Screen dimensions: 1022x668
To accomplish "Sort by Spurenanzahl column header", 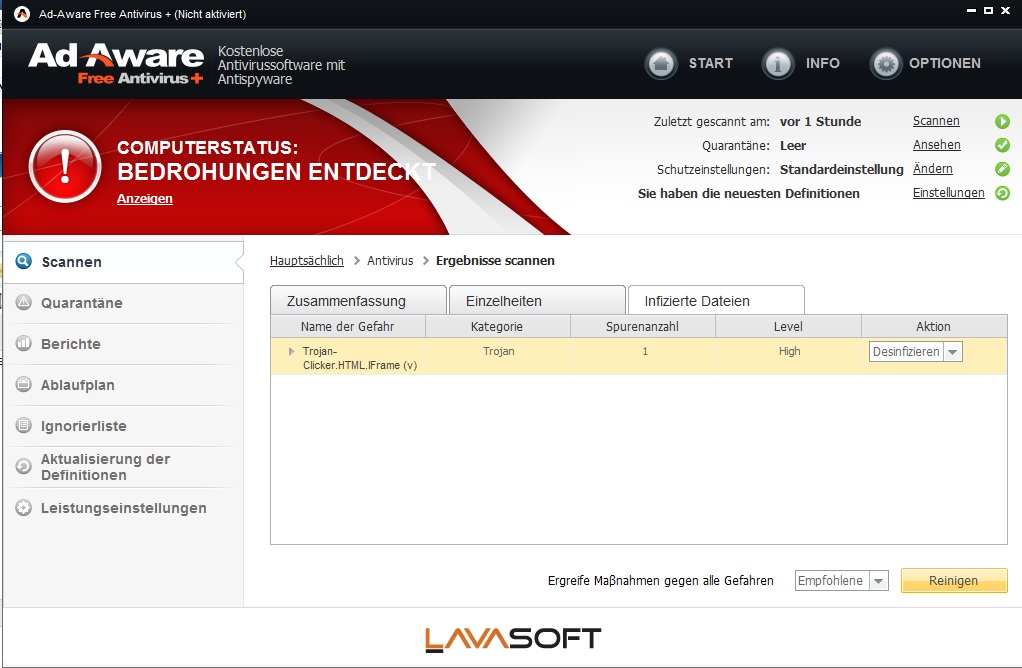I will (643, 327).
